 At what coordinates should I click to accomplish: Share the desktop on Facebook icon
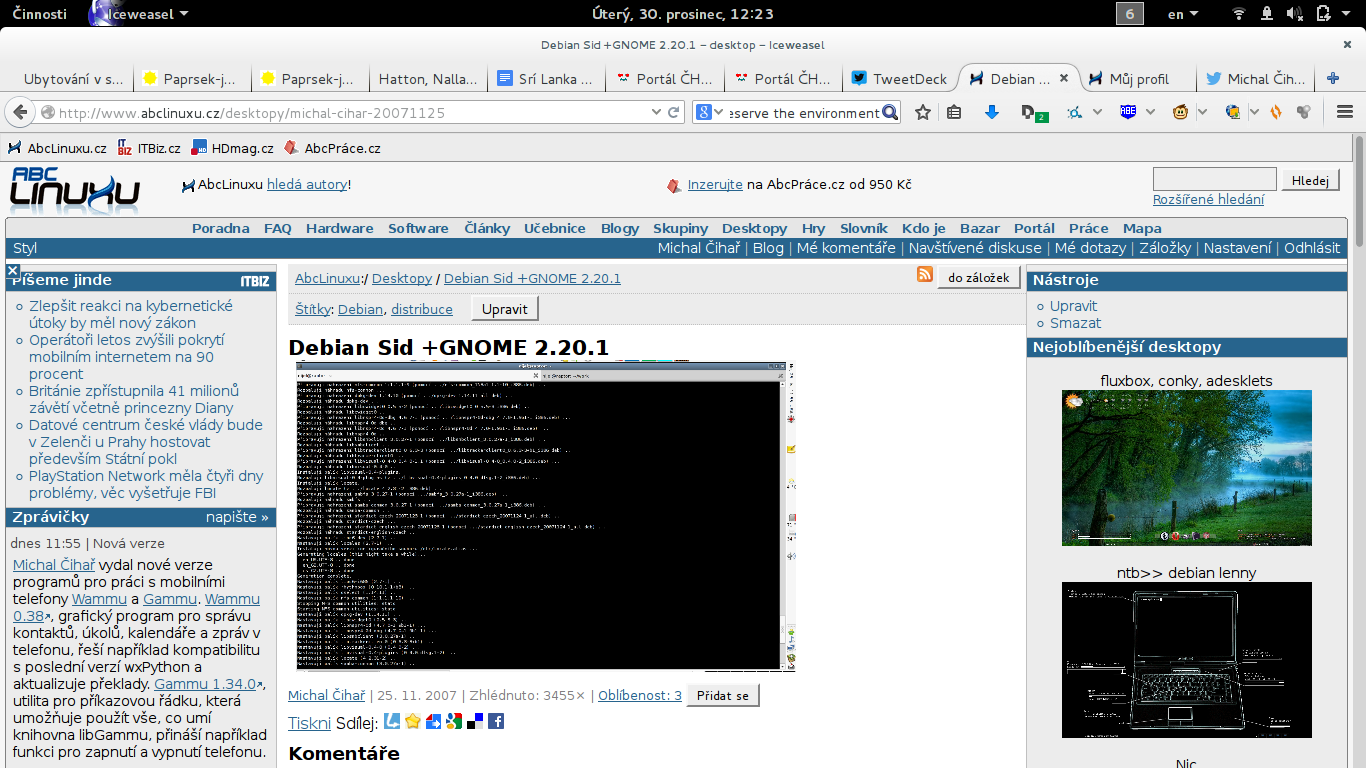point(496,721)
